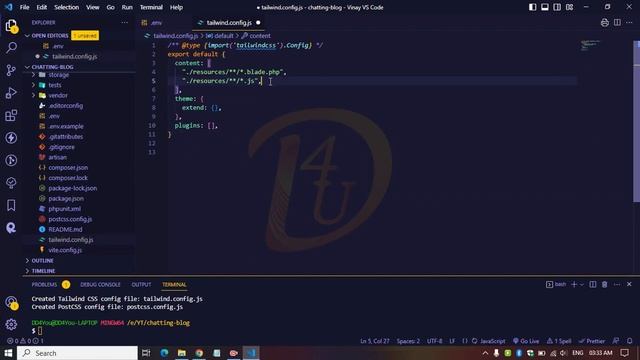
Task: Open the Accounts icon in activity bar
Action: click(11, 302)
